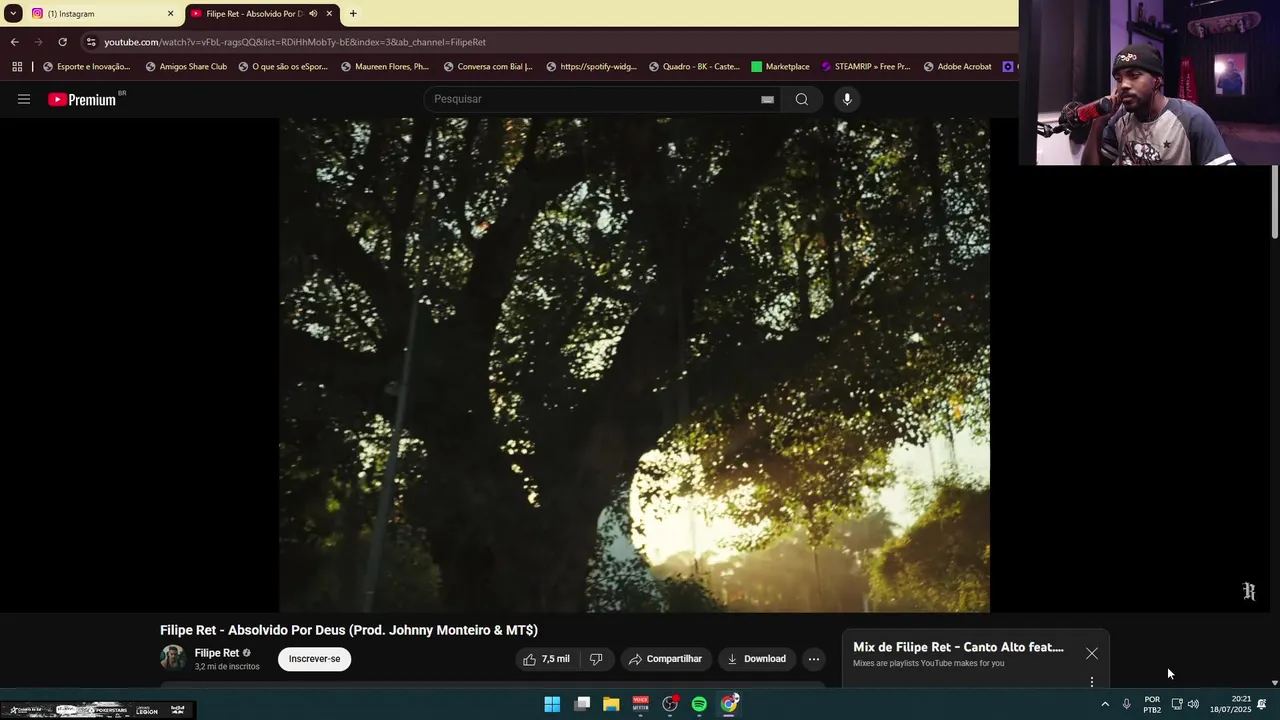
Task: Open the Filipe Ret channel name link
Action: pyautogui.click(x=217, y=653)
